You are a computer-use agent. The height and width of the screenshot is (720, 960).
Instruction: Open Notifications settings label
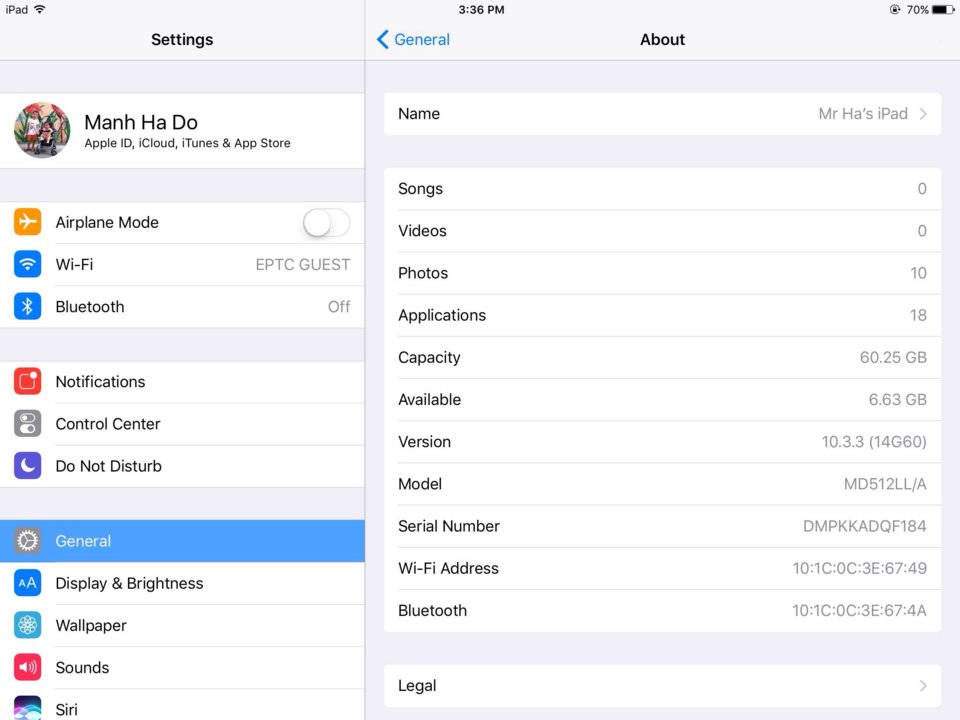(100, 381)
